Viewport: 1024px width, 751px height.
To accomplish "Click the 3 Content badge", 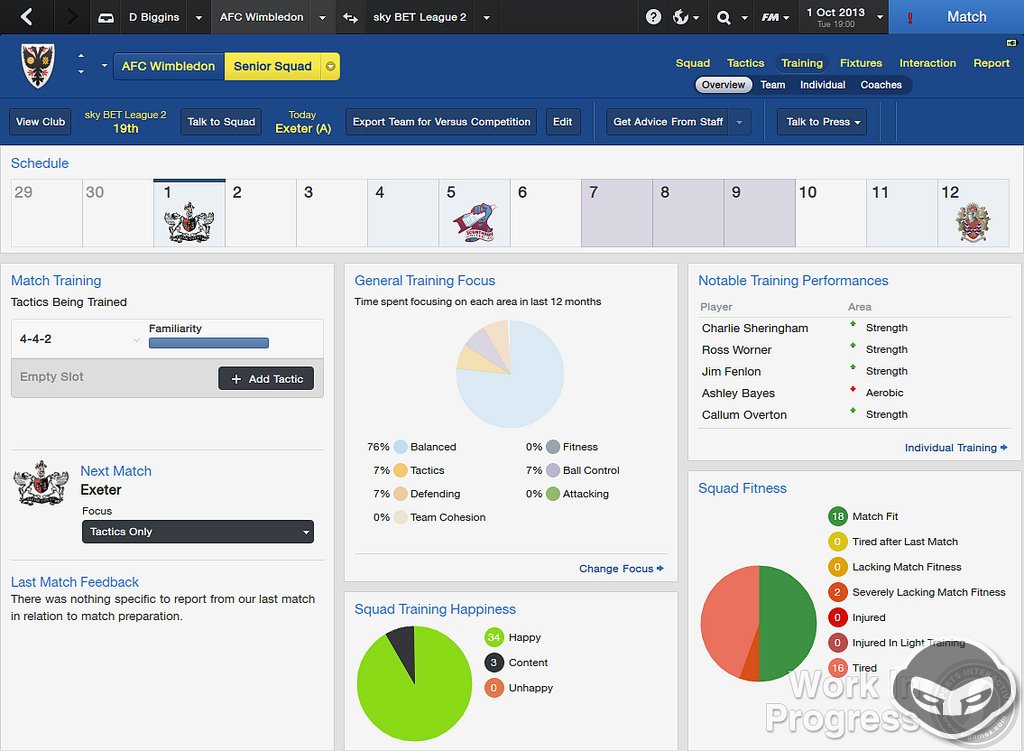I will click(x=494, y=663).
